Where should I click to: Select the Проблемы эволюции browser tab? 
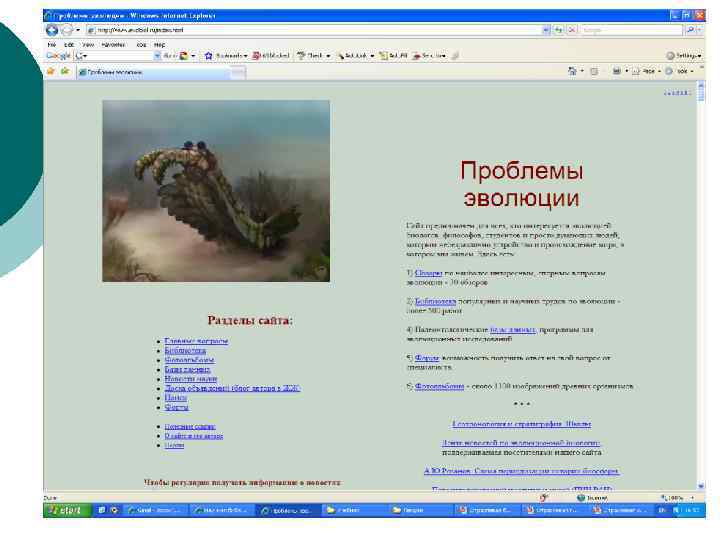pos(153,73)
